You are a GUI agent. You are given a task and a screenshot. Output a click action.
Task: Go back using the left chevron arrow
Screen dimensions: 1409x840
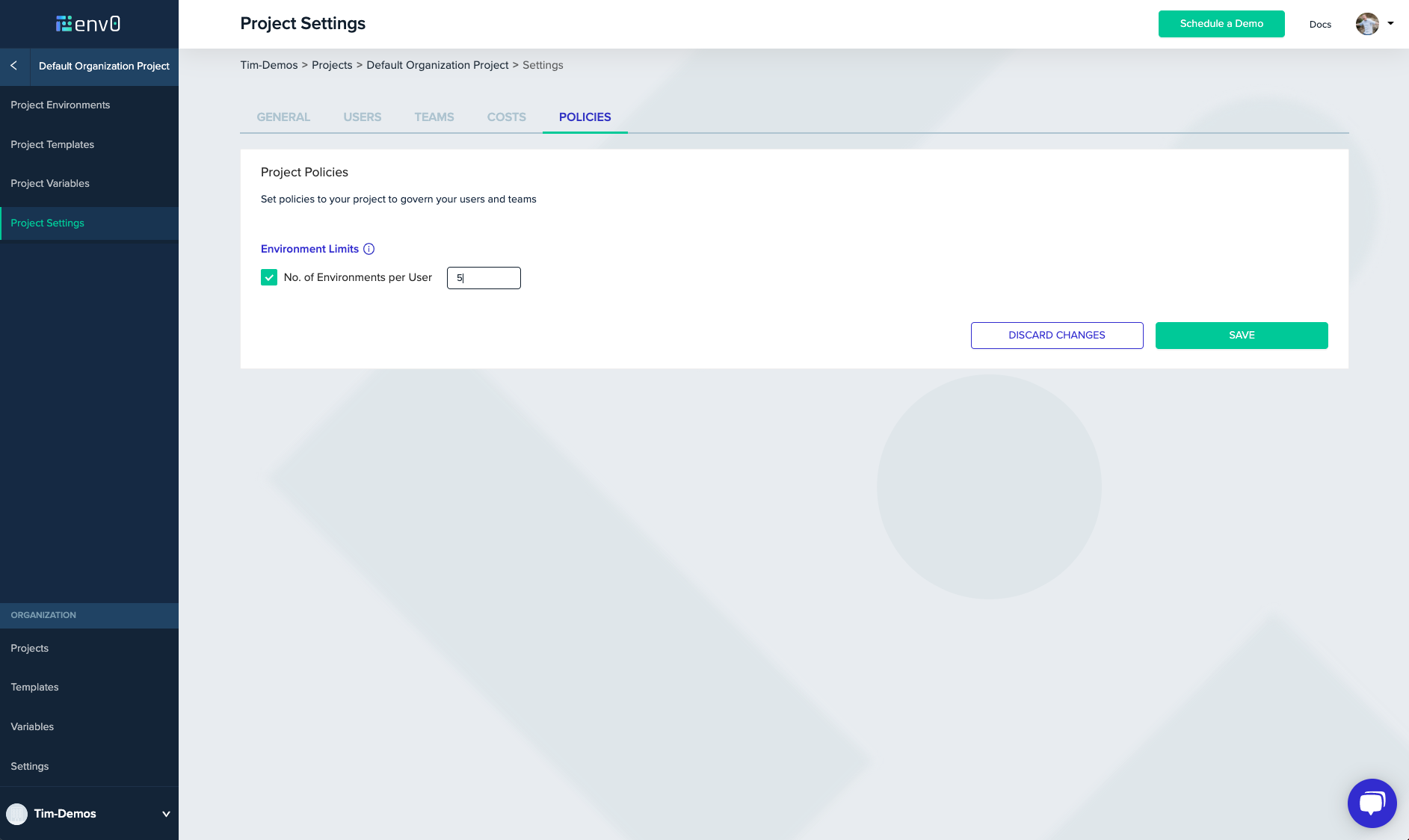14,66
